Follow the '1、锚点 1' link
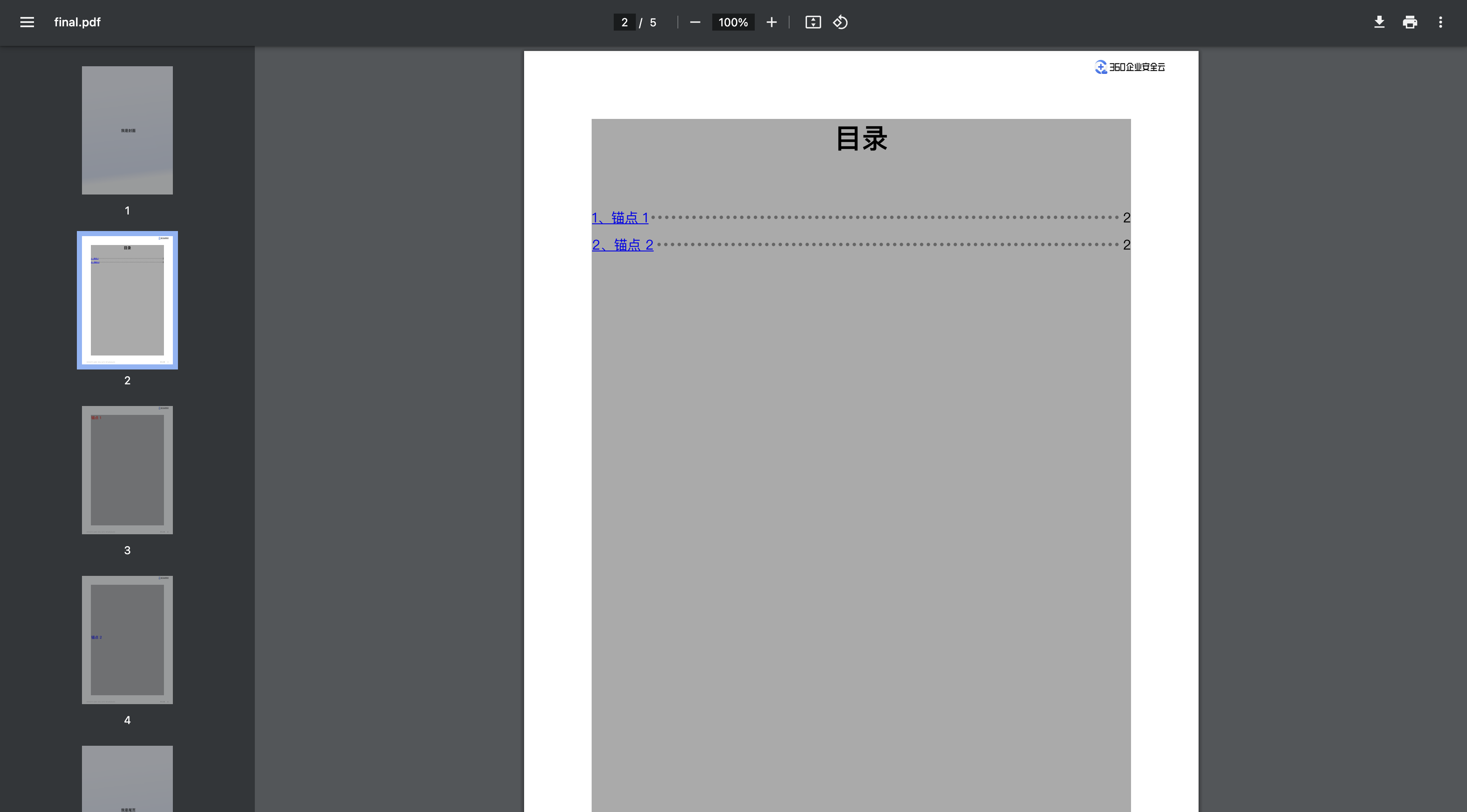Image resolution: width=1467 pixels, height=812 pixels. pyautogui.click(x=620, y=217)
